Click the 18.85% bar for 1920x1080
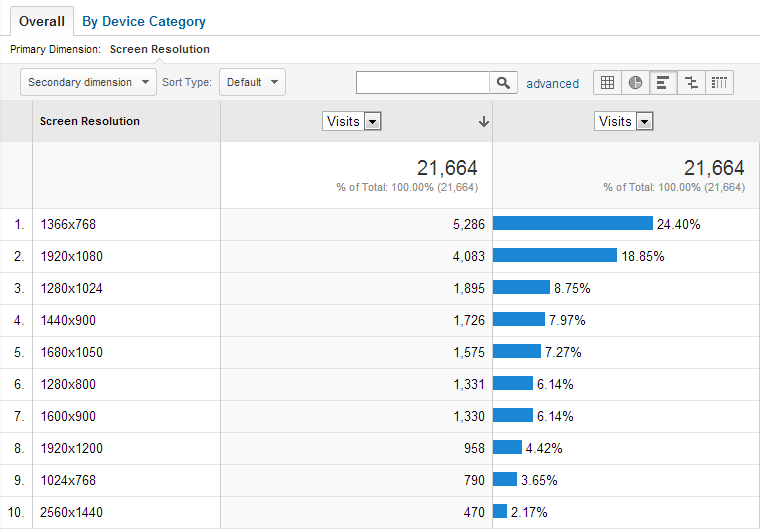The image size is (760, 532). point(555,255)
